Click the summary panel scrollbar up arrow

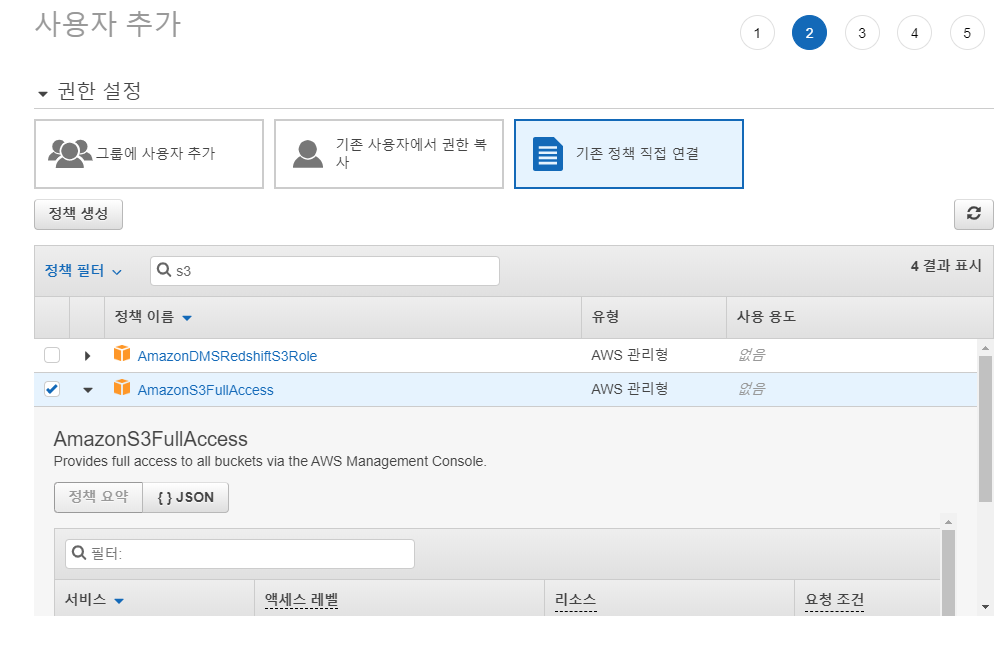point(948,522)
